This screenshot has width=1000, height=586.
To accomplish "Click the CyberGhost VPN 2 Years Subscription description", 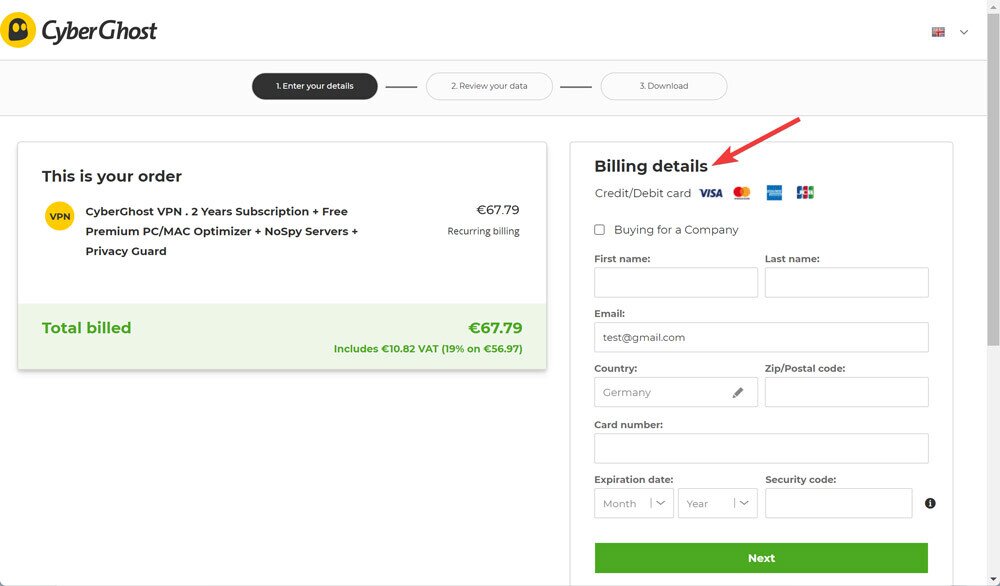I will pos(222,231).
